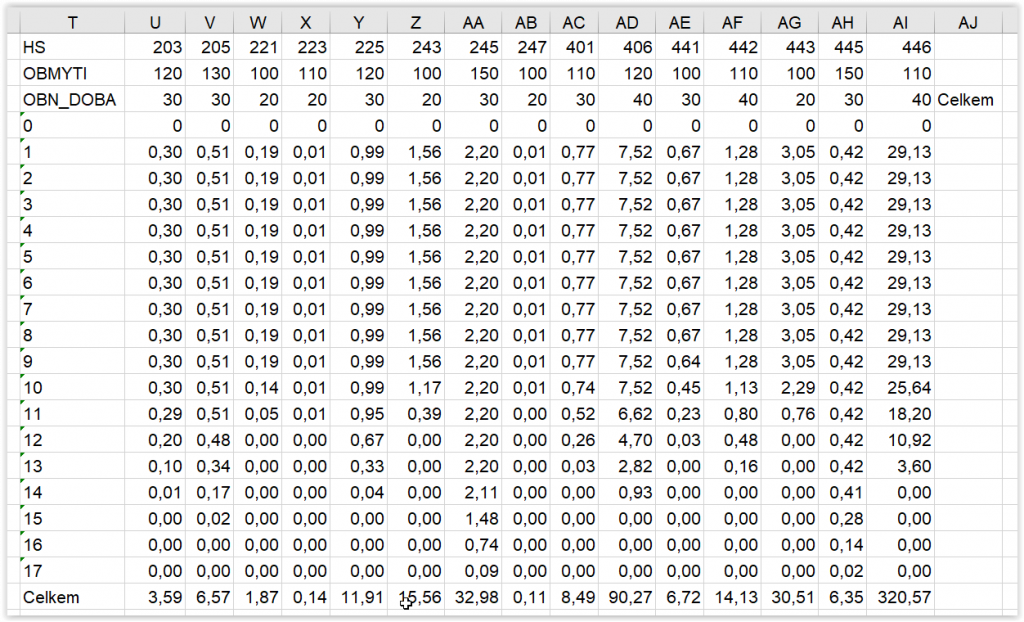Select the OBN_DOBA row label cell
The width and height of the screenshot is (1024, 622).
pyautogui.click(x=72, y=99)
